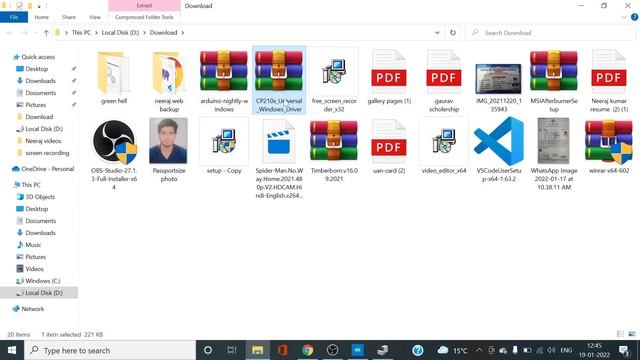Switch to large icons view layout
The width and height of the screenshot is (640, 360).
pyautogui.click(x=632, y=334)
